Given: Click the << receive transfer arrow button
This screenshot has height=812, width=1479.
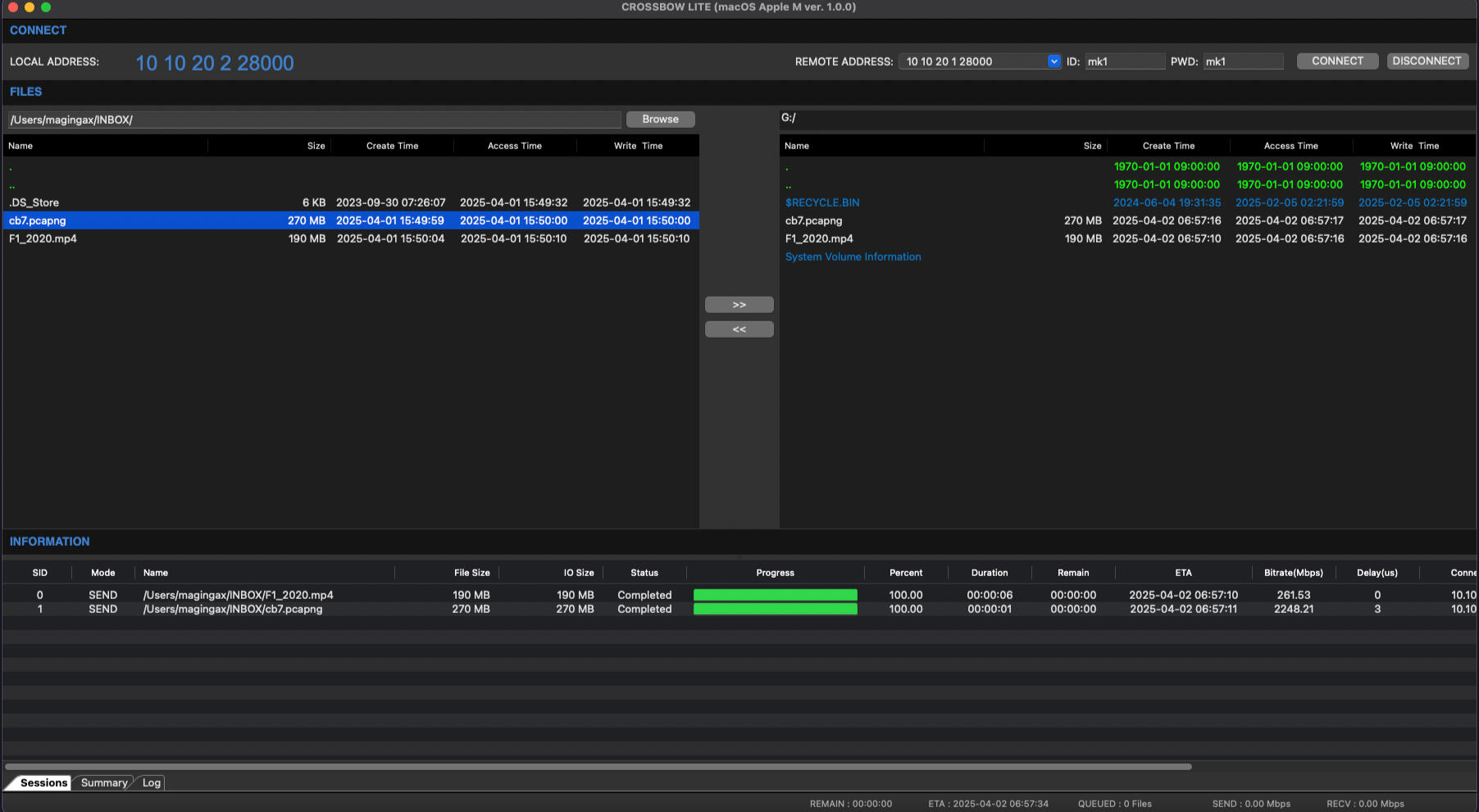Looking at the screenshot, I should coord(739,329).
